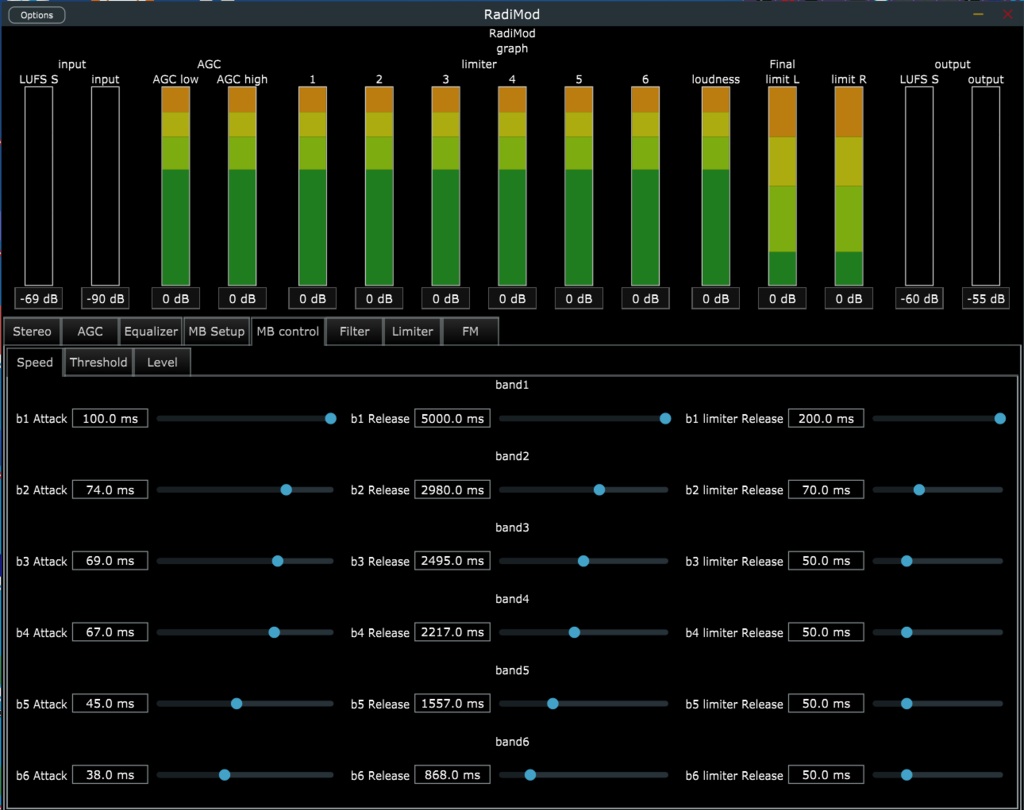1024x810 pixels.
Task: Open the AGC tab
Action: tap(90, 331)
